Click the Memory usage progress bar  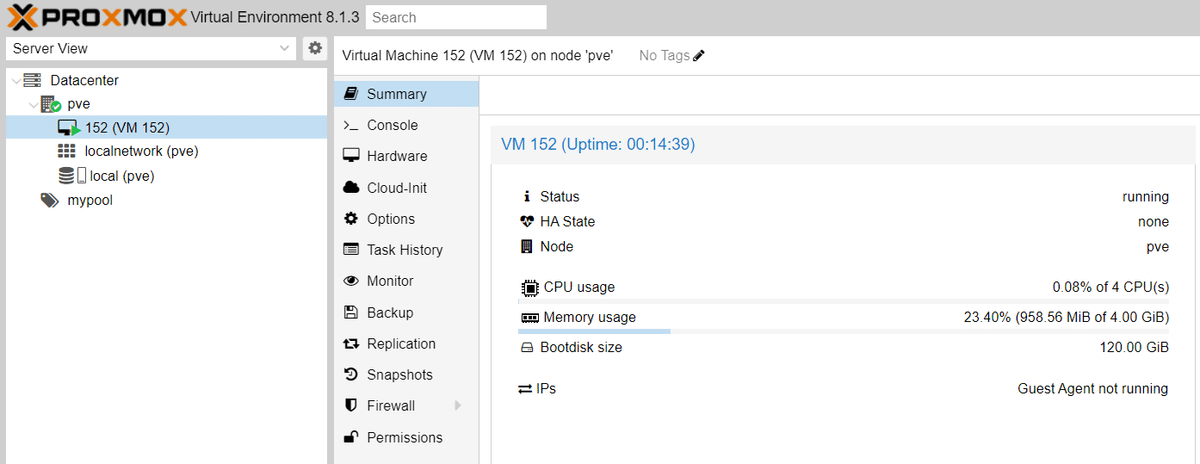click(843, 330)
